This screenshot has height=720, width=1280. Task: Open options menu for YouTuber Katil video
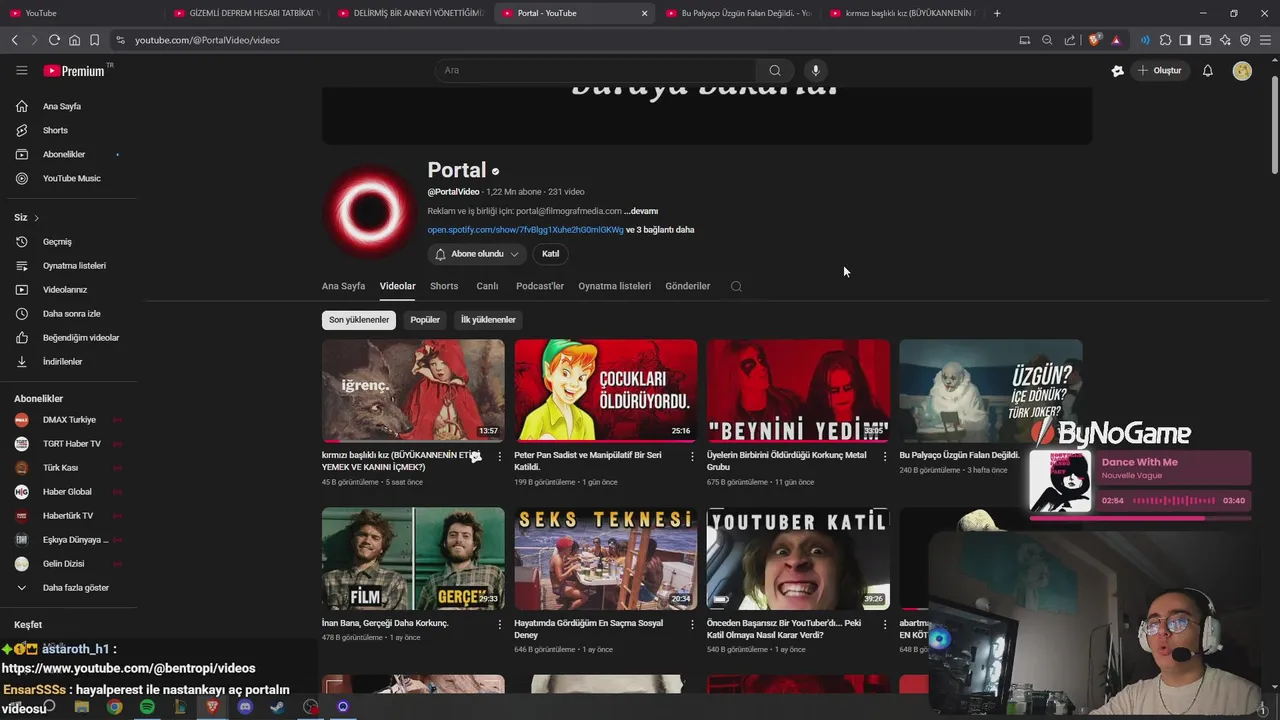click(x=884, y=624)
